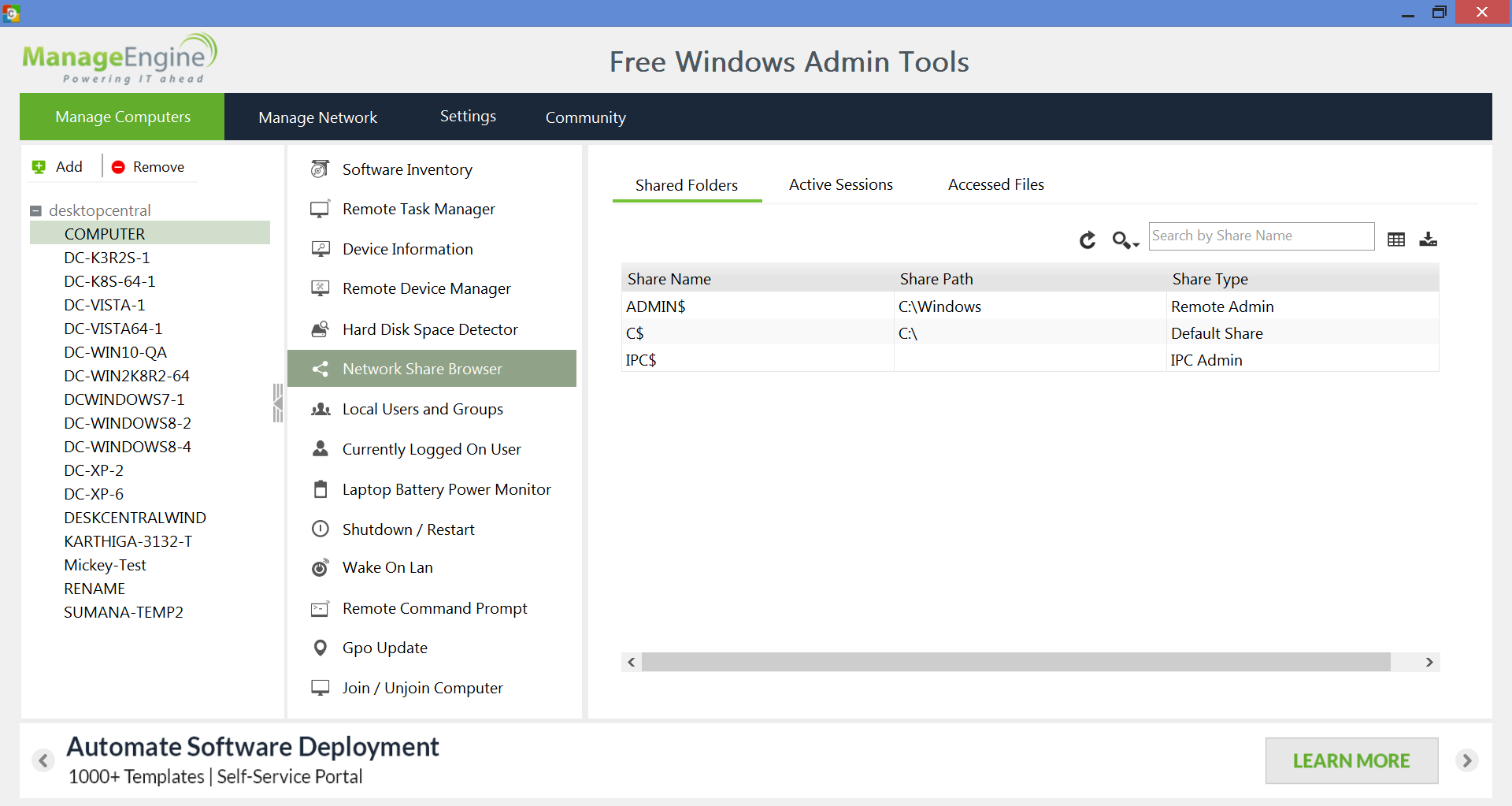This screenshot has width=1512, height=806.
Task: Select DC-VISTA-1 computer
Action: point(104,305)
